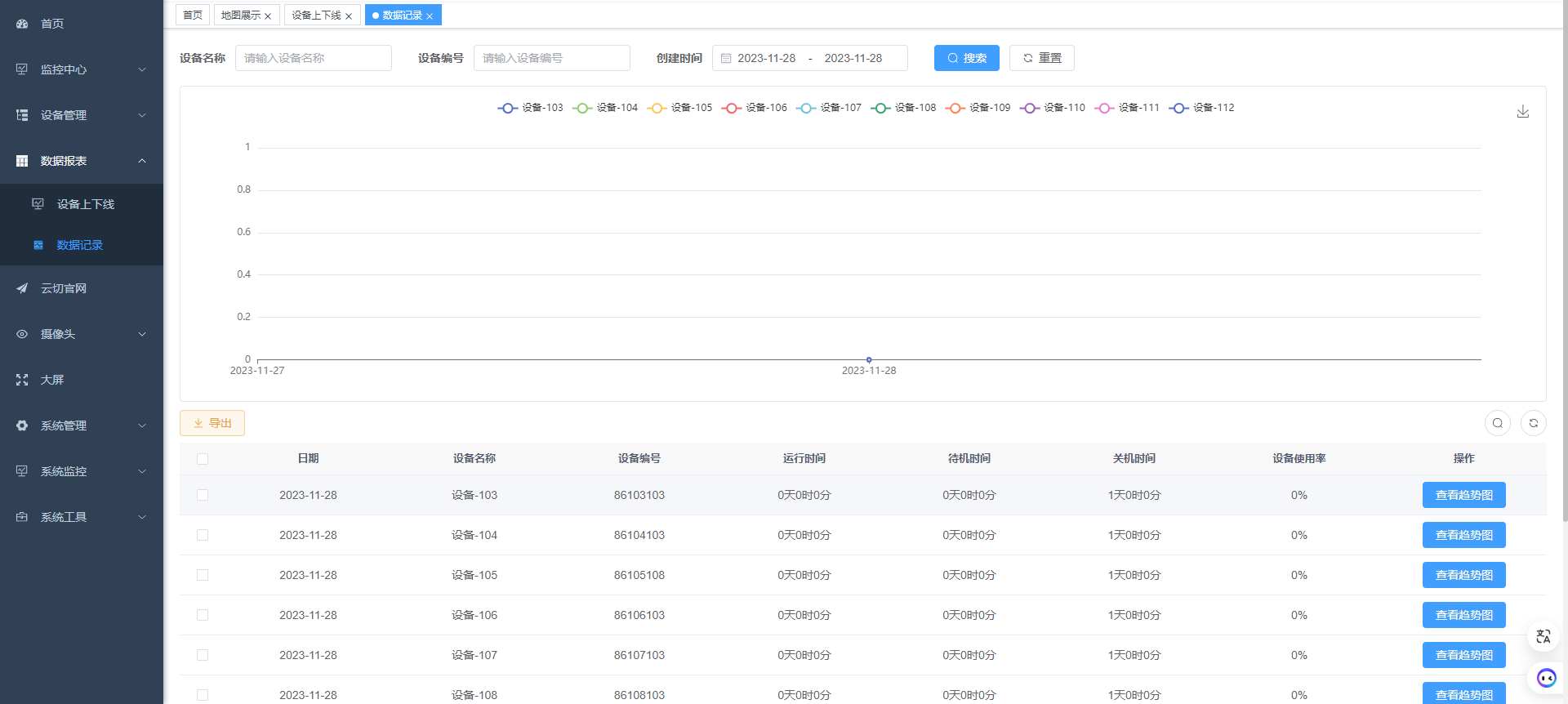The image size is (1568, 704).
Task: Switch to the 首页 tab
Action: (193, 16)
